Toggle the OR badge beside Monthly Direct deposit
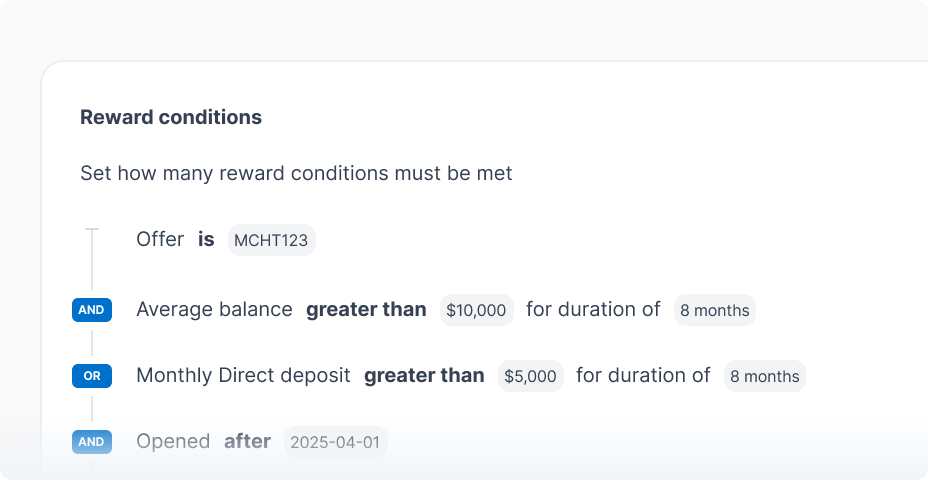This screenshot has width=928, height=480. 91,376
